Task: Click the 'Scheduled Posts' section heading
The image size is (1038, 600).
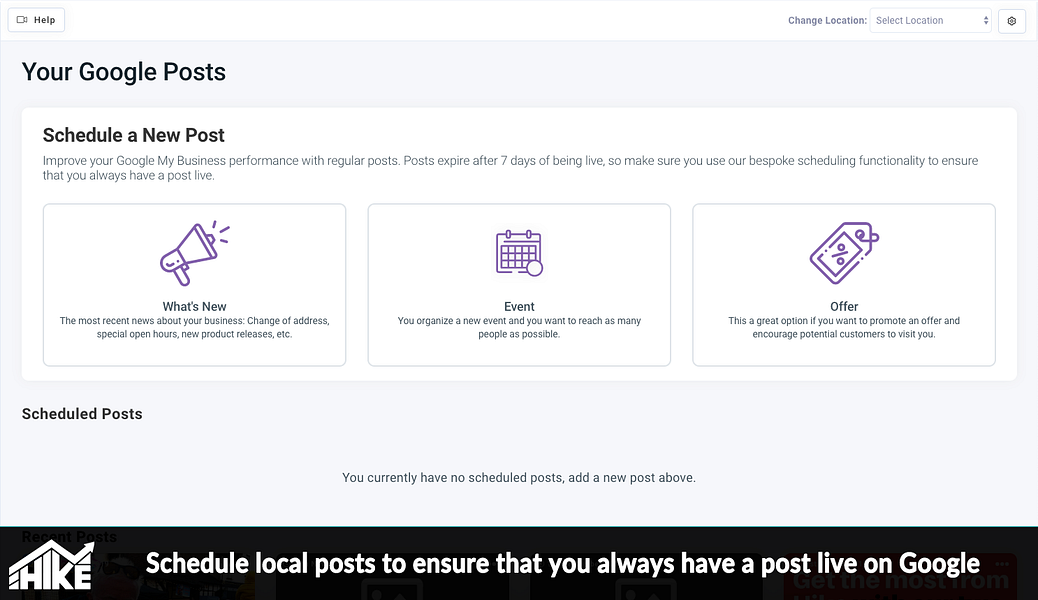Action: point(82,414)
